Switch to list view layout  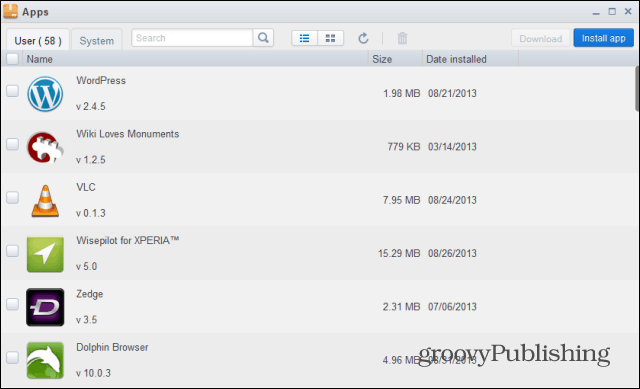304,38
